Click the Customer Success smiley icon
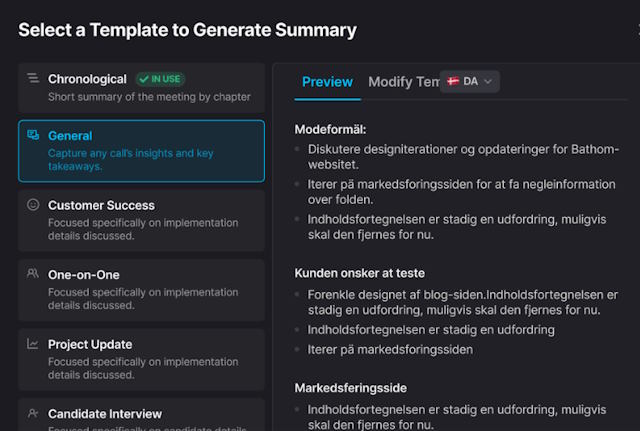Image resolution: width=640 pixels, height=431 pixels. coord(33,205)
